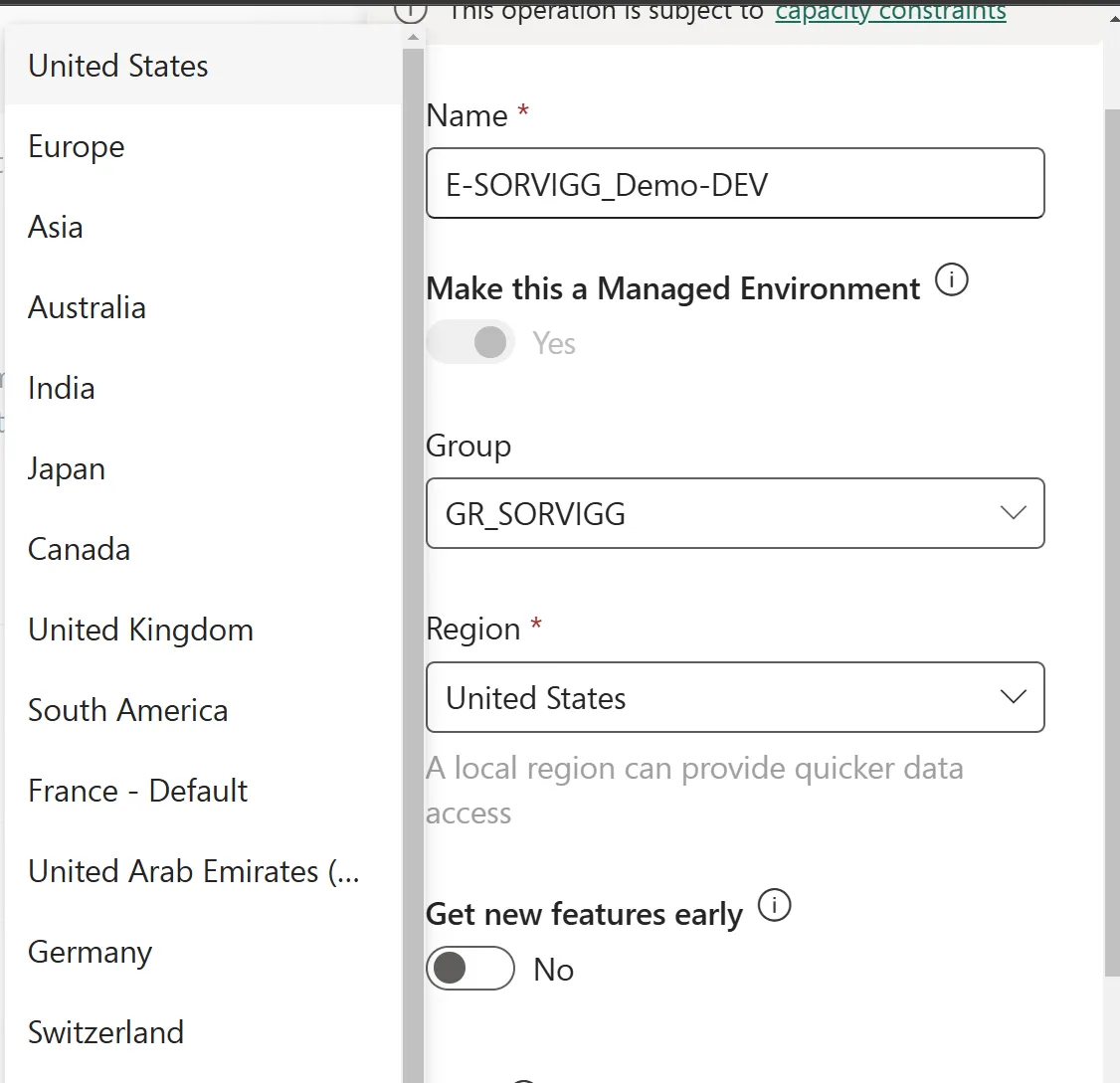Choose United Arab Emirates option
The width and height of the screenshot is (1120, 1083).
click(203, 871)
